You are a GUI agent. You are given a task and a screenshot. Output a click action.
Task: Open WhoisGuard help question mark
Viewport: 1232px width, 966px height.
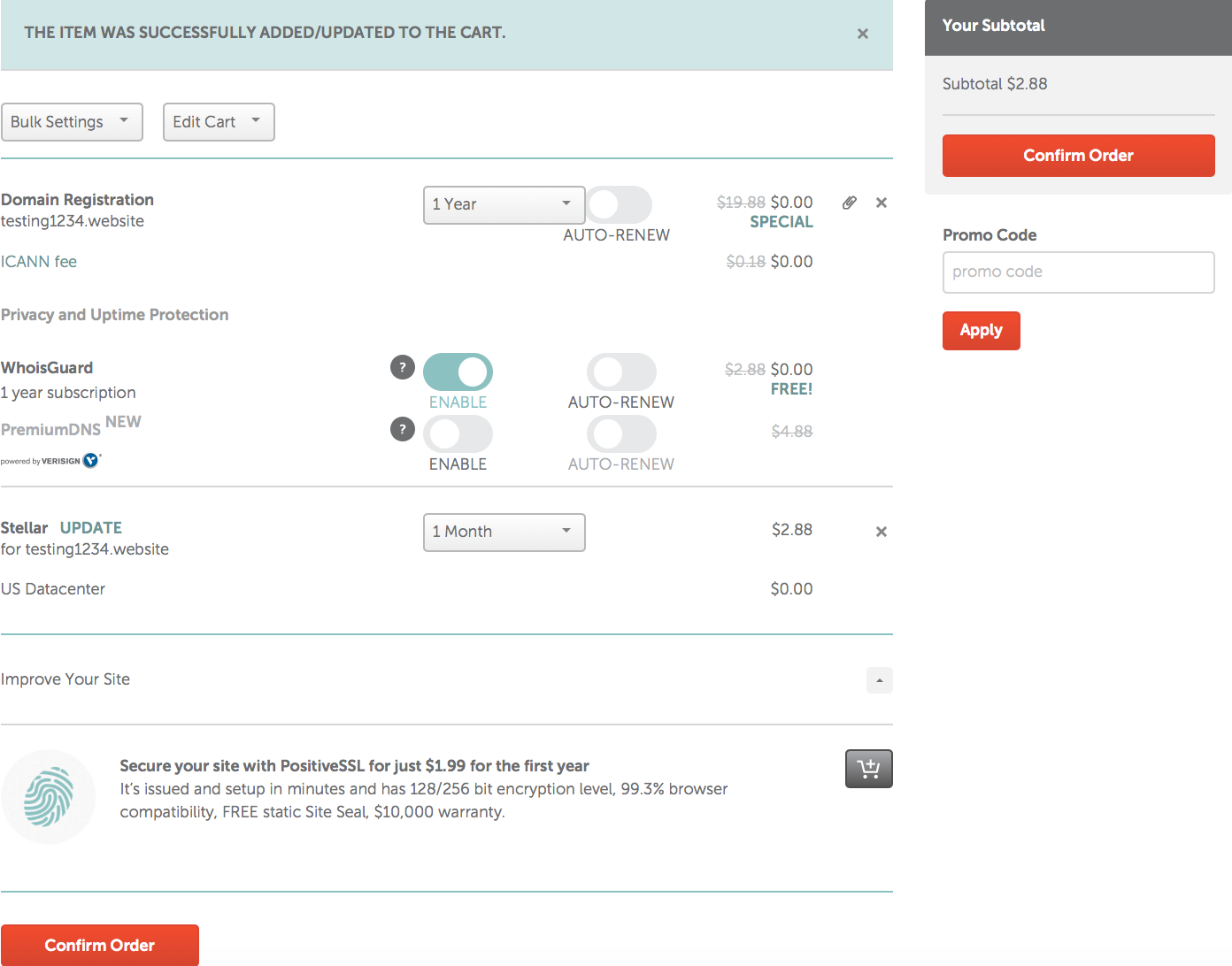coord(403,367)
